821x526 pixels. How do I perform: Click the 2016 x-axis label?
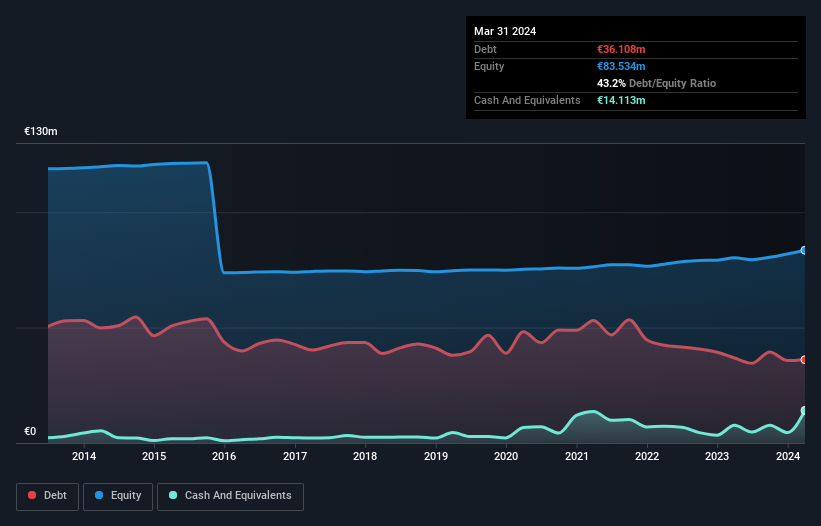pos(224,456)
